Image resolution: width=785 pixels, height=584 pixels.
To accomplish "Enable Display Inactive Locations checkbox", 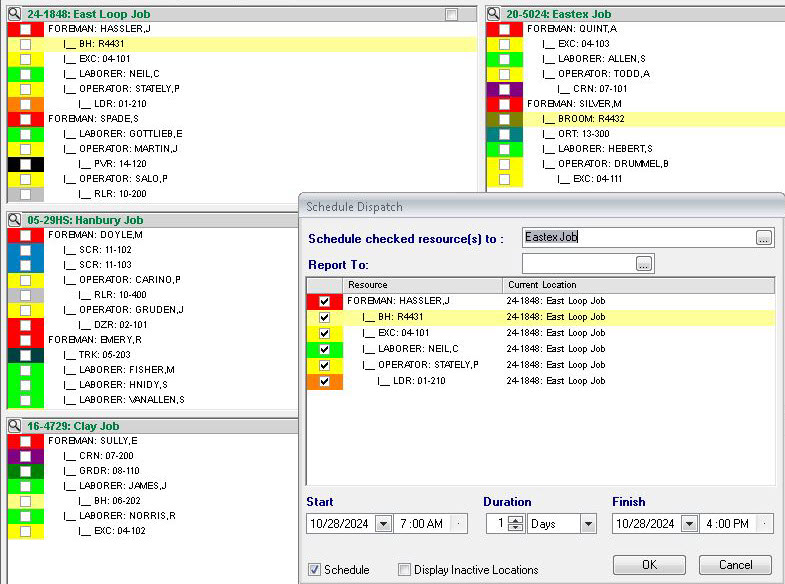I will pyautogui.click(x=404, y=569).
